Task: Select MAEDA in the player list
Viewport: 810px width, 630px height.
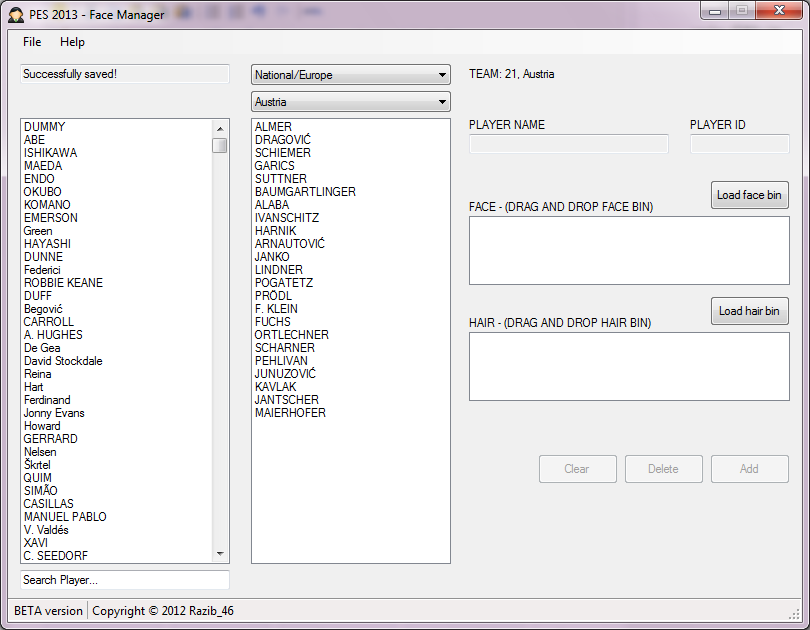Action: coord(117,166)
